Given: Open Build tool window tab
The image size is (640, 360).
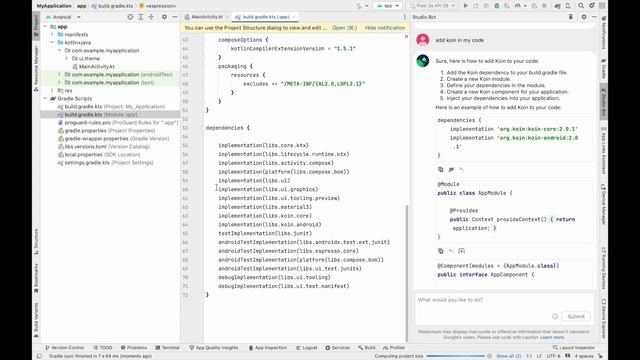Looking at the screenshot, I should click(x=367, y=348).
